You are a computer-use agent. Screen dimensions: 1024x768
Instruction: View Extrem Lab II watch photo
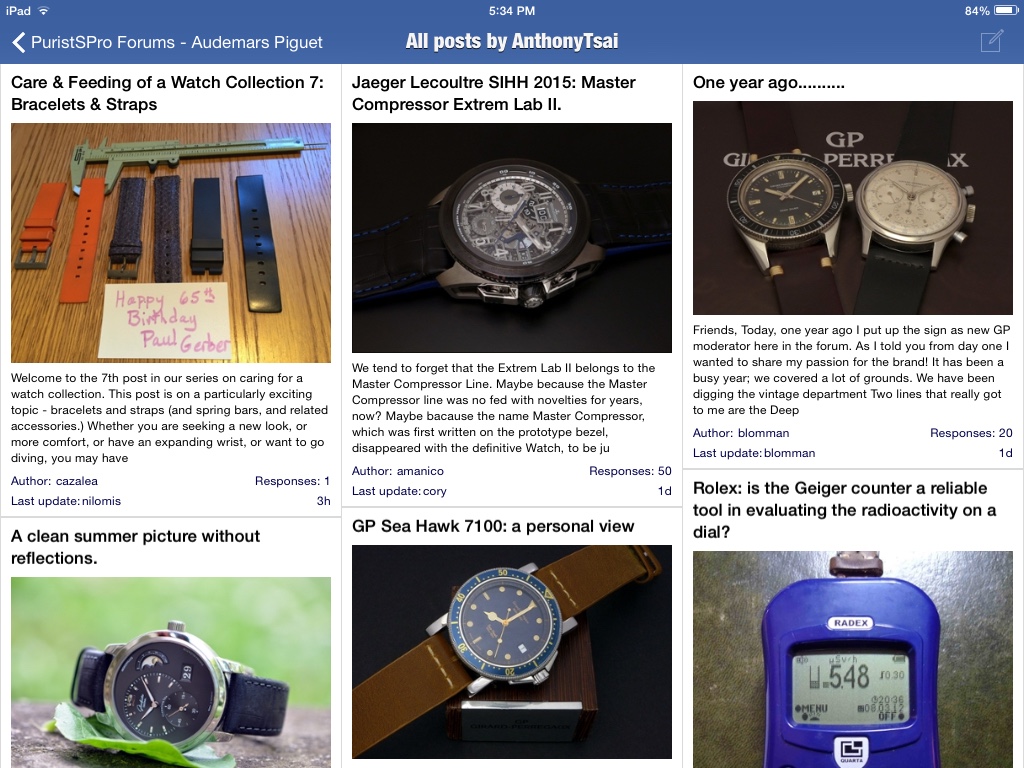click(511, 238)
